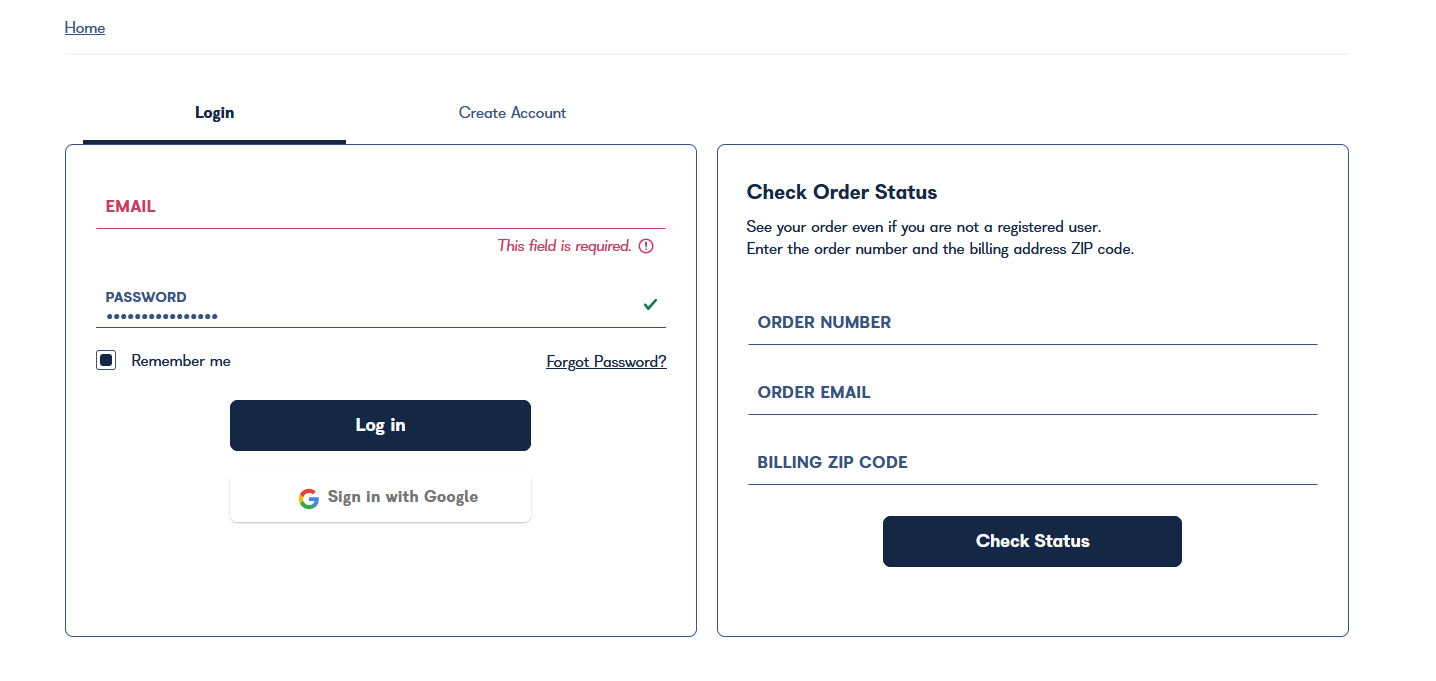Open the Forgot Password link
1436x681 pixels.
coord(606,362)
